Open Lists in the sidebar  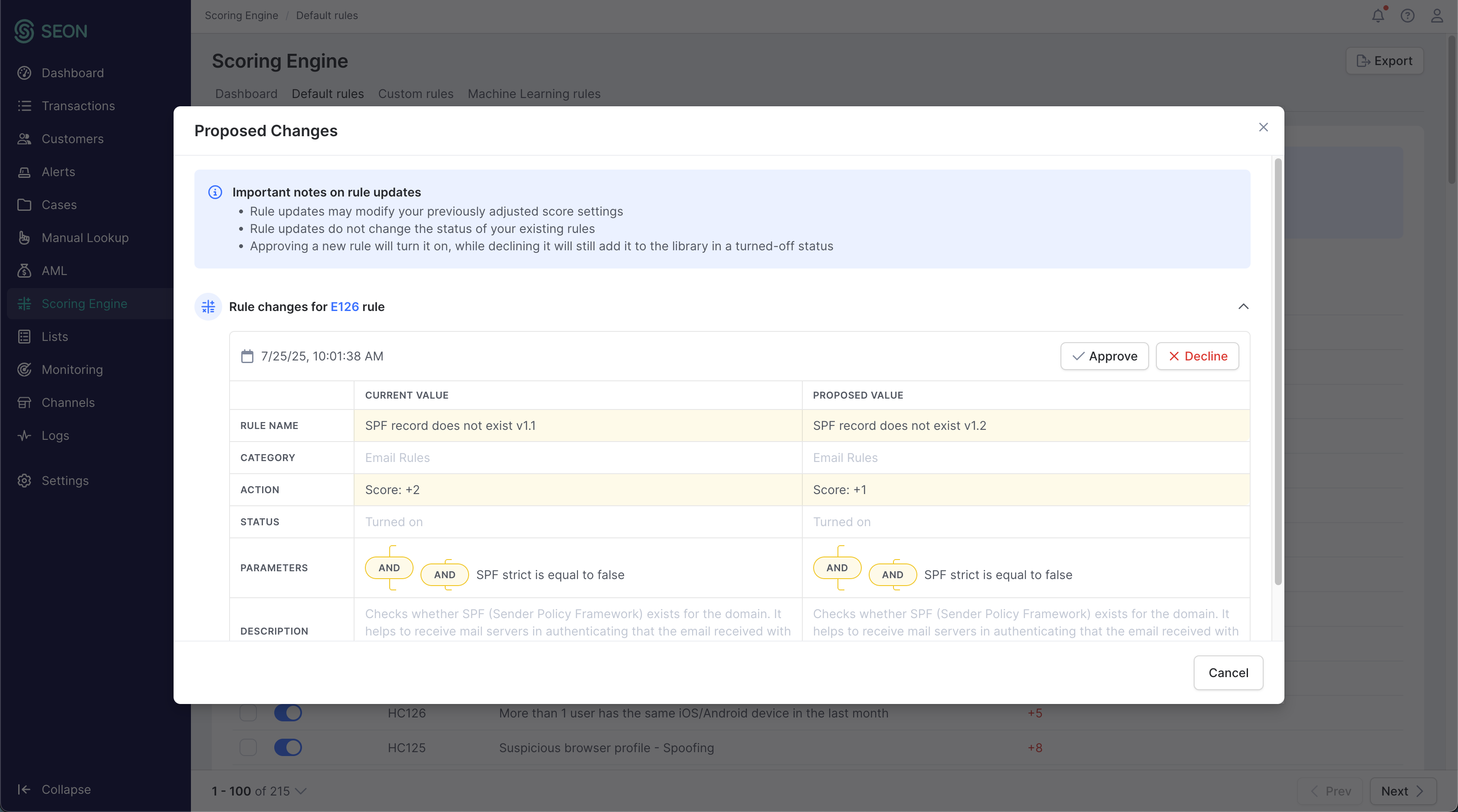55,337
